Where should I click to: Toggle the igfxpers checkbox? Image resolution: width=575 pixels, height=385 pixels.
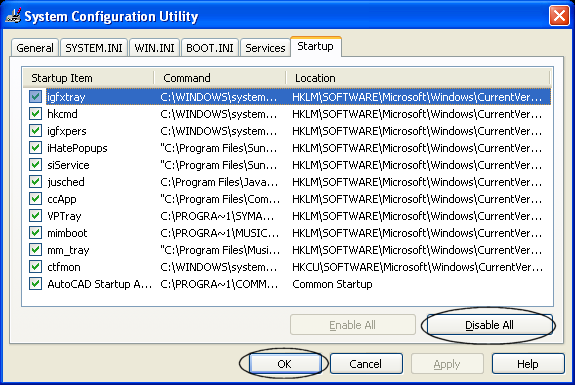36,131
